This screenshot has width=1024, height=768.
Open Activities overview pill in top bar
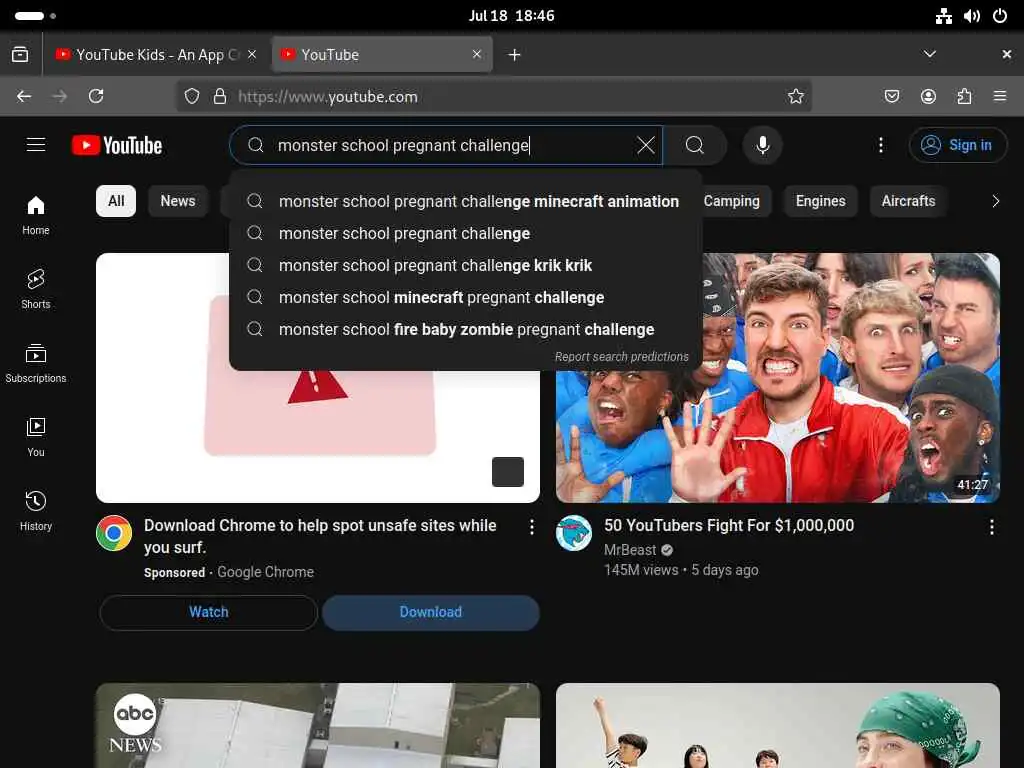pos(35,16)
